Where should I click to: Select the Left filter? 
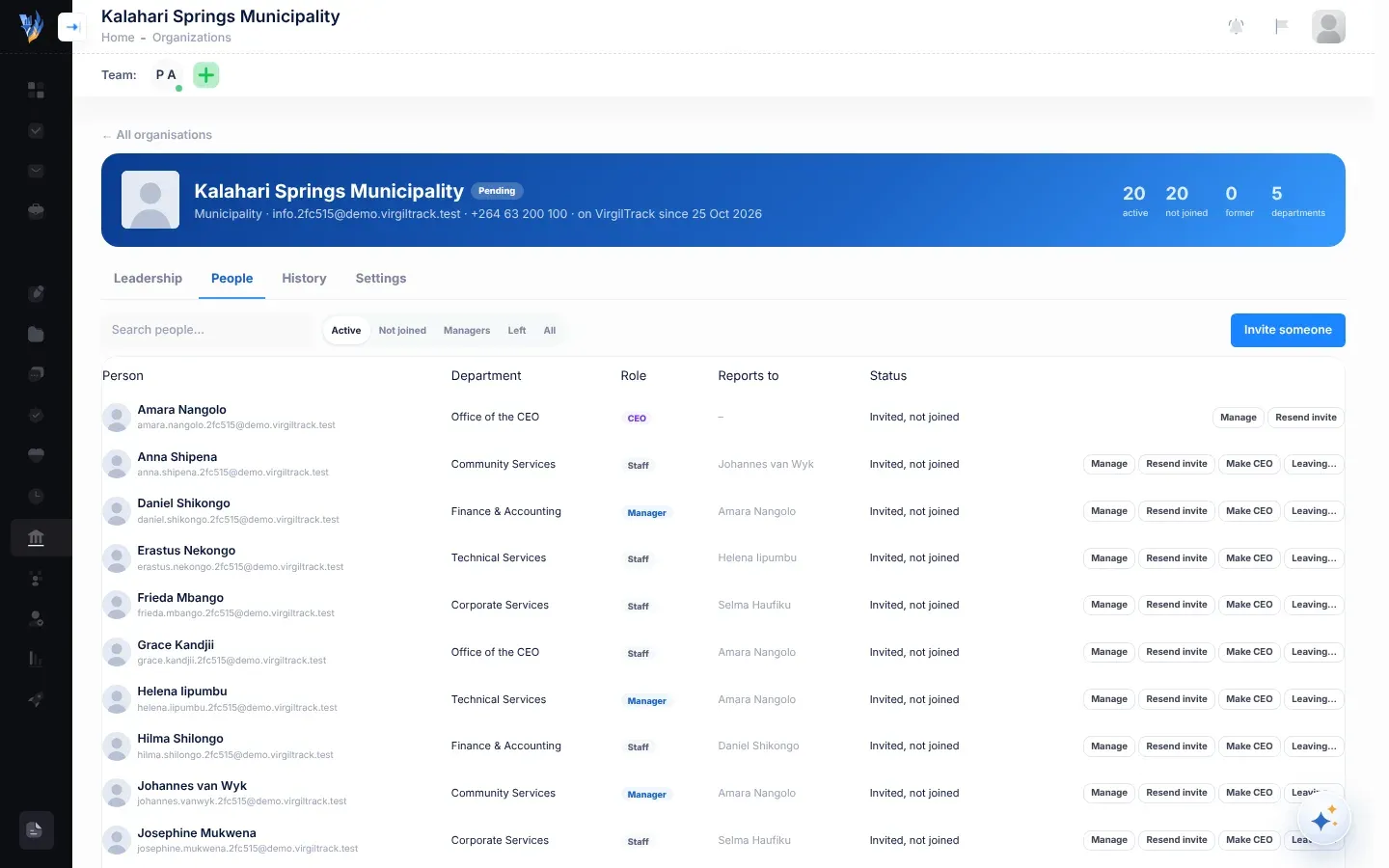(517, 331)
